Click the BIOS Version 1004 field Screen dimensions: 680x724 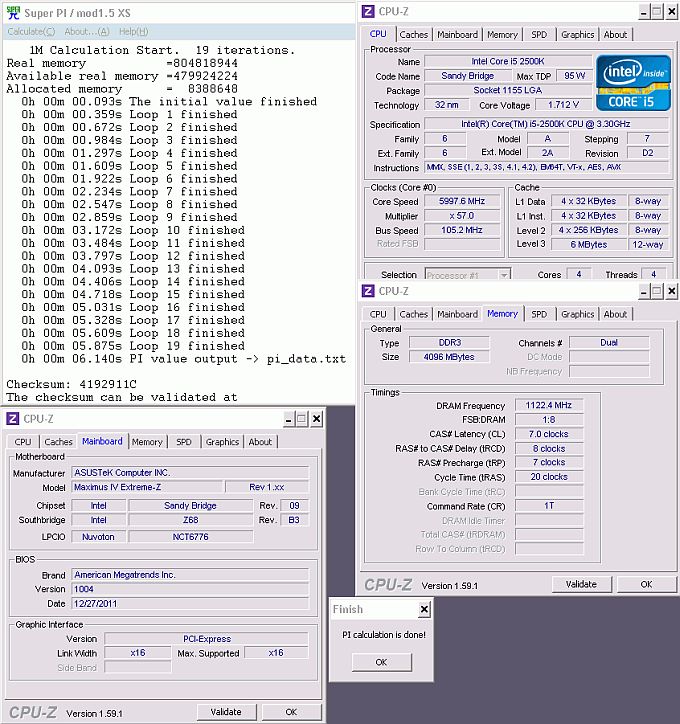click(x=190, y=589)
